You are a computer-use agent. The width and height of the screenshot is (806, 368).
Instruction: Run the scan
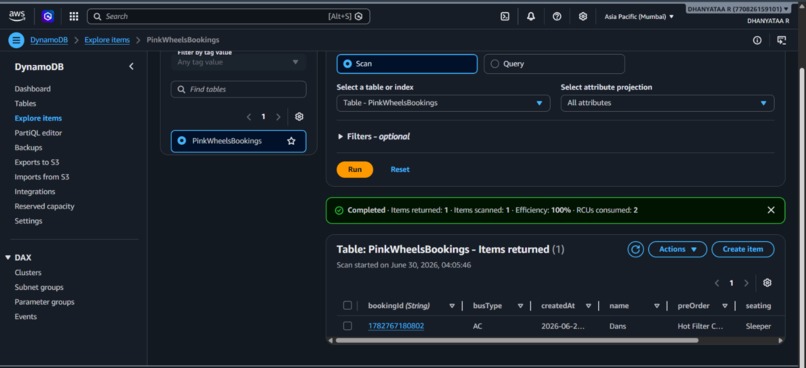(355, 170)
